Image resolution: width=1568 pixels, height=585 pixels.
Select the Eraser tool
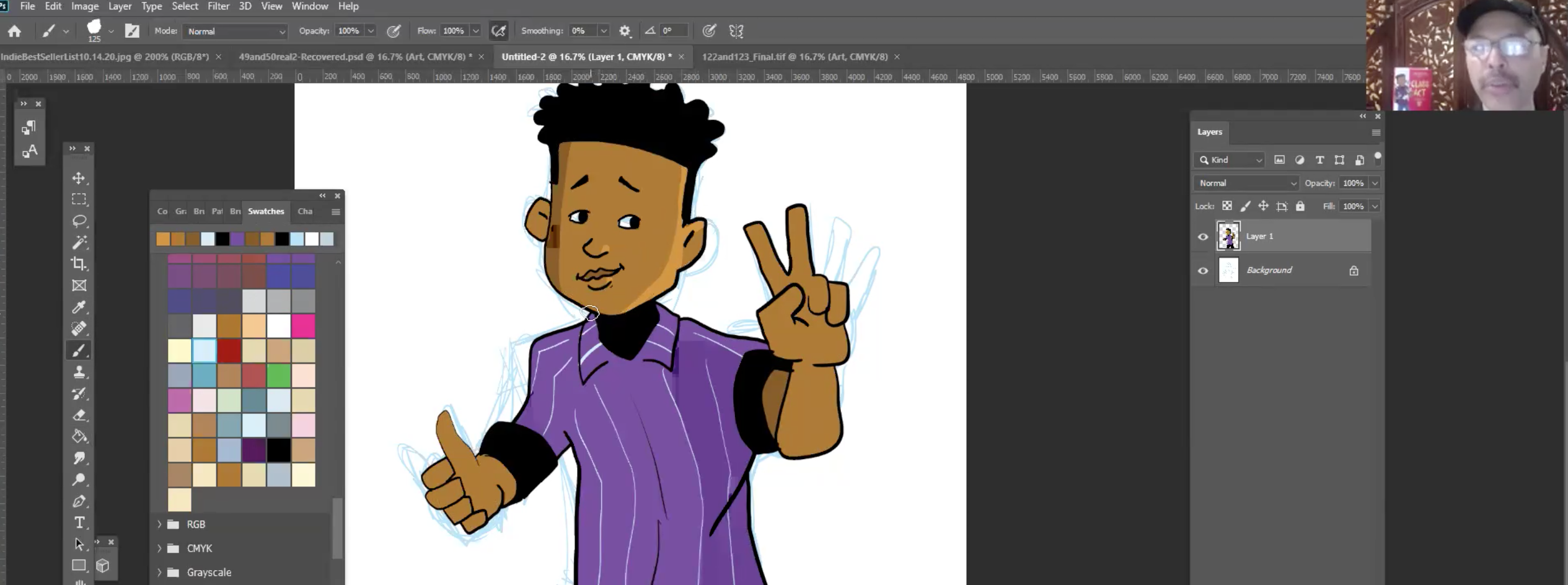pyautogui.click(x=79, y=415)
